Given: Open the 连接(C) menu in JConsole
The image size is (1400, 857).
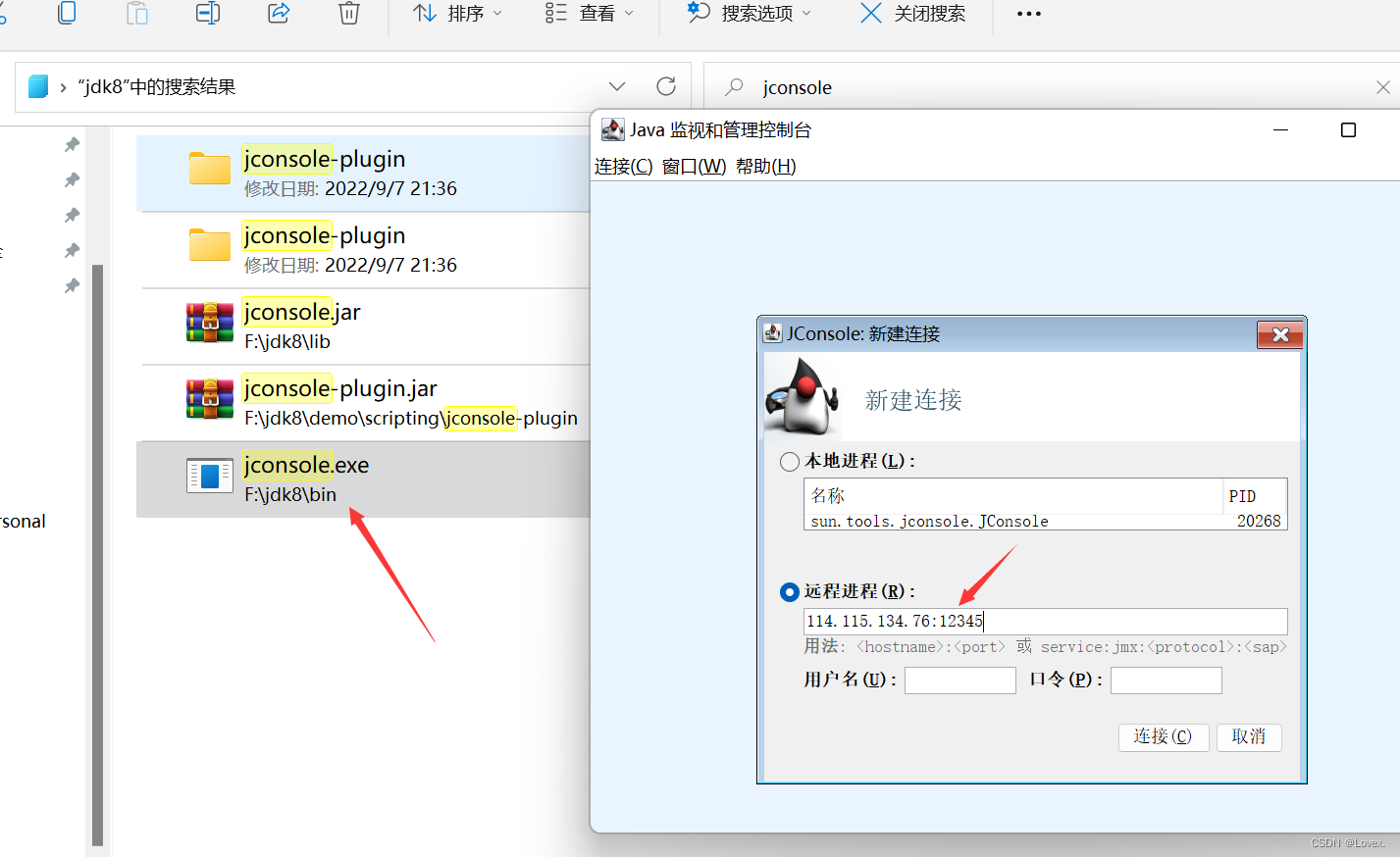Looking at the screenshot, I should [x=623, y=166].
